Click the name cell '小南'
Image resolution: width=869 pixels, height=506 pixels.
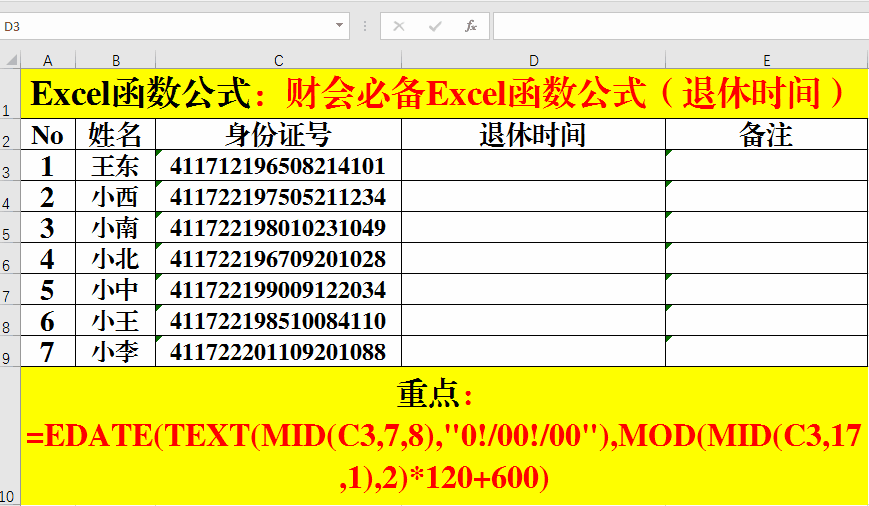(x=115, y=227)
